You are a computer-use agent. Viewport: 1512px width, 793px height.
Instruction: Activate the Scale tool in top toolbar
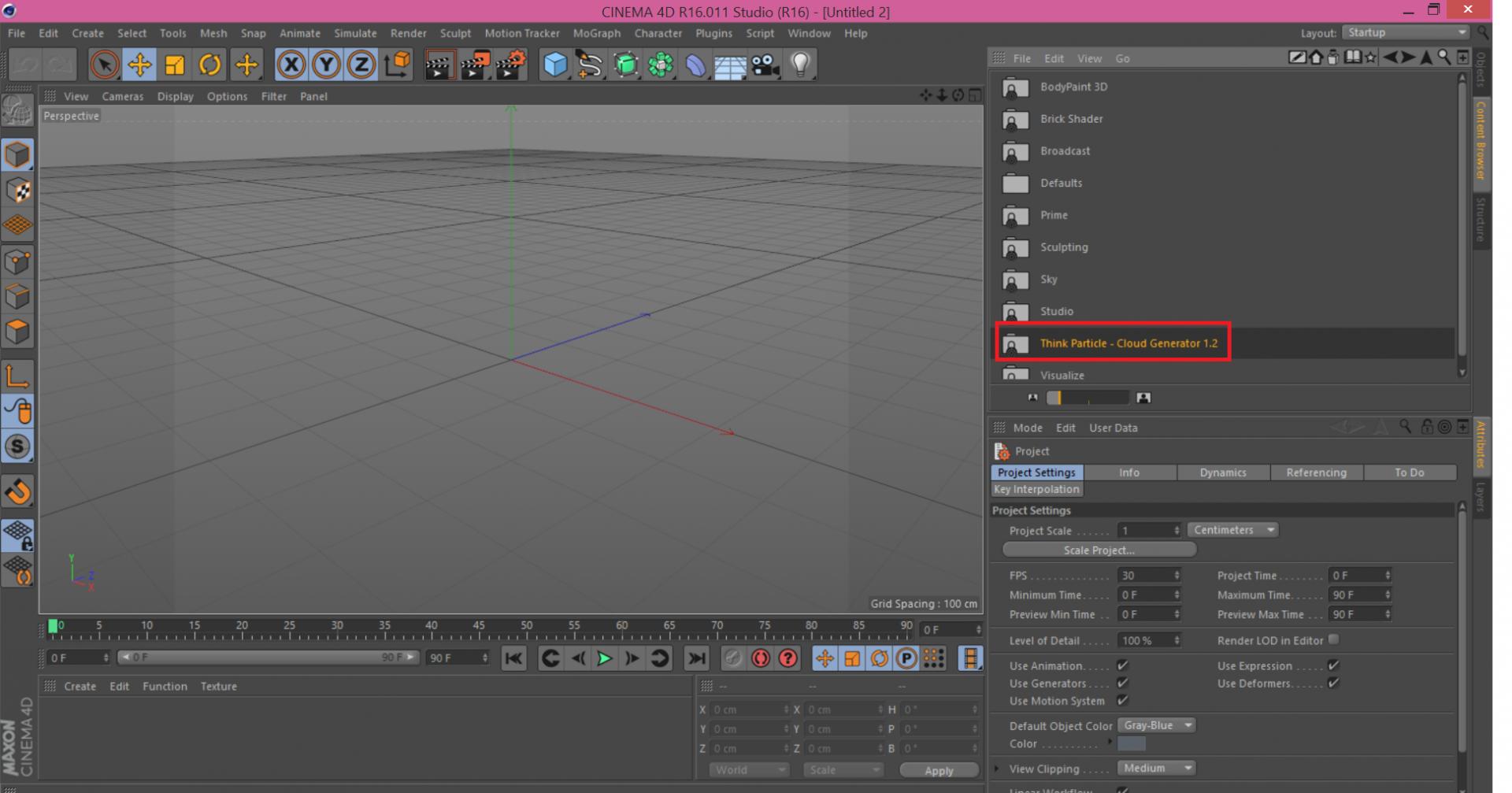[x=175, y=65]
